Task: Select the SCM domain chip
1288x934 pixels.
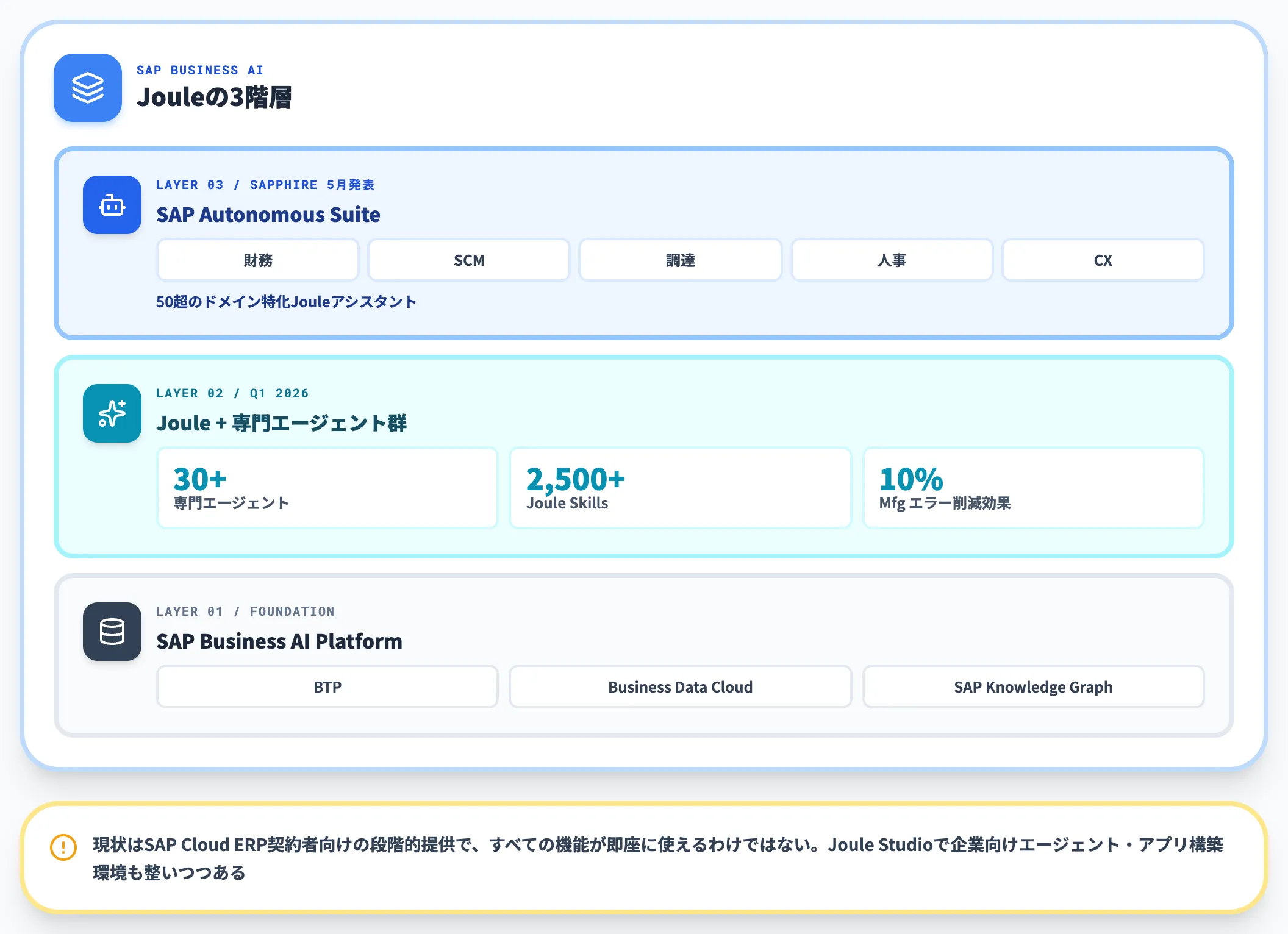Action: pyautogui.click(x=469, y=260)
